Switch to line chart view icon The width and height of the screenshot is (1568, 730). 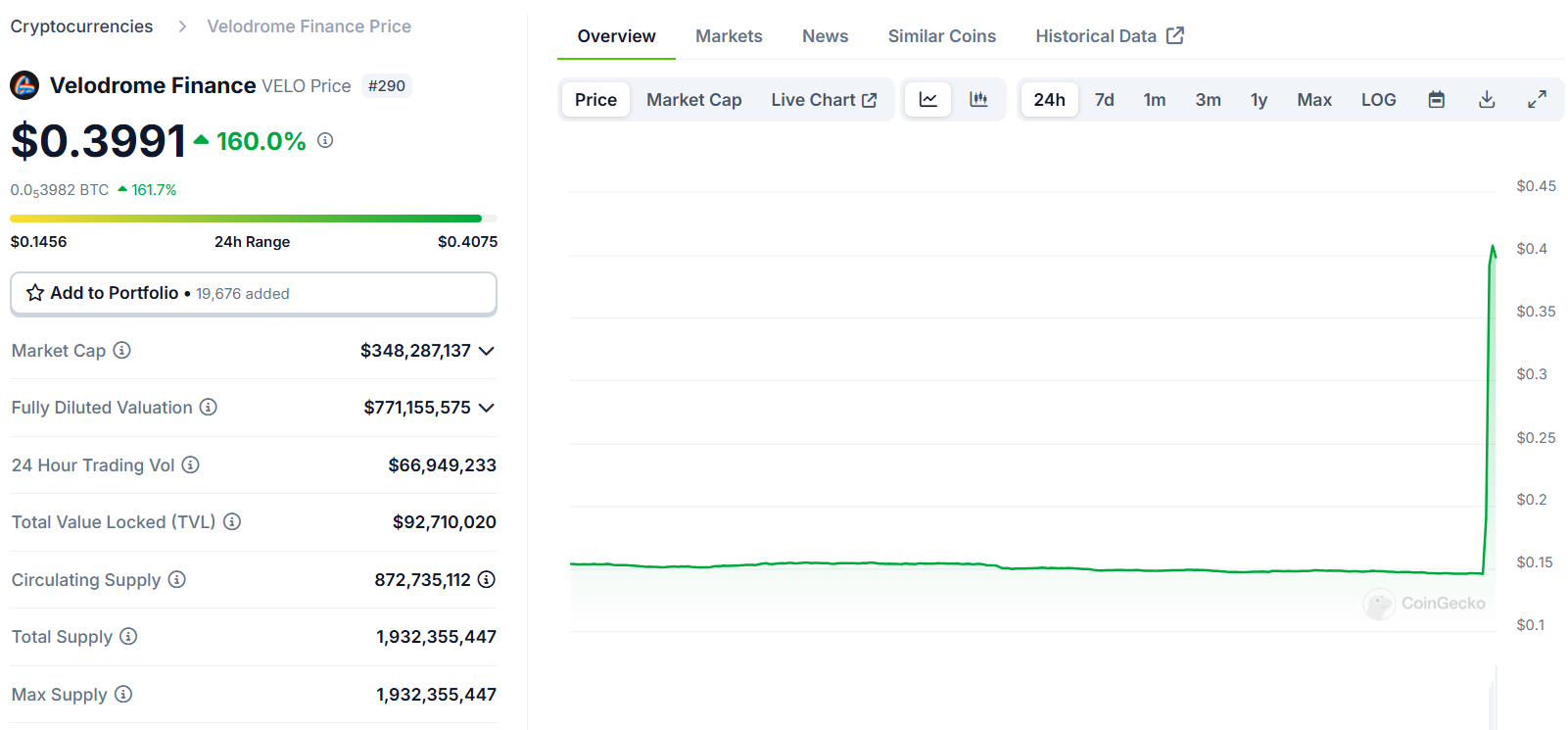coord(928,99)
